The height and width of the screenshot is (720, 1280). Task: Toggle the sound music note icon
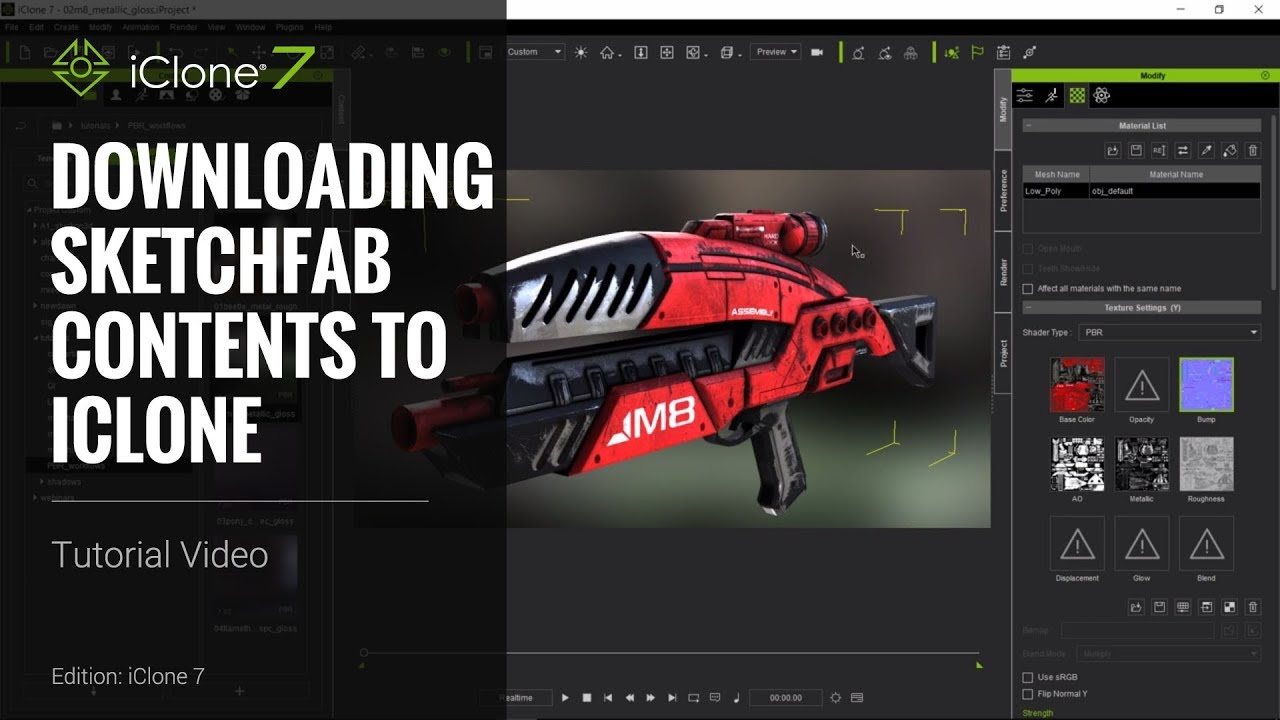click(737, 698)
